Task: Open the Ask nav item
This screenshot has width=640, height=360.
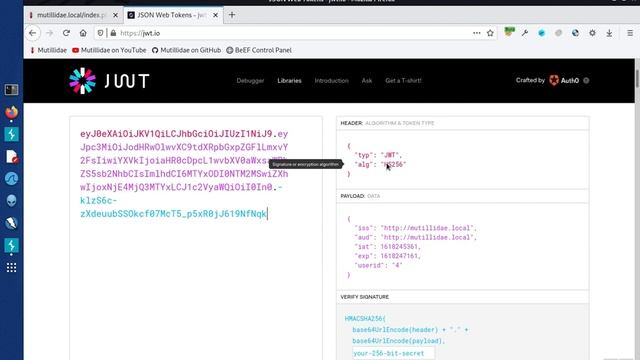Action: [367, 81]
